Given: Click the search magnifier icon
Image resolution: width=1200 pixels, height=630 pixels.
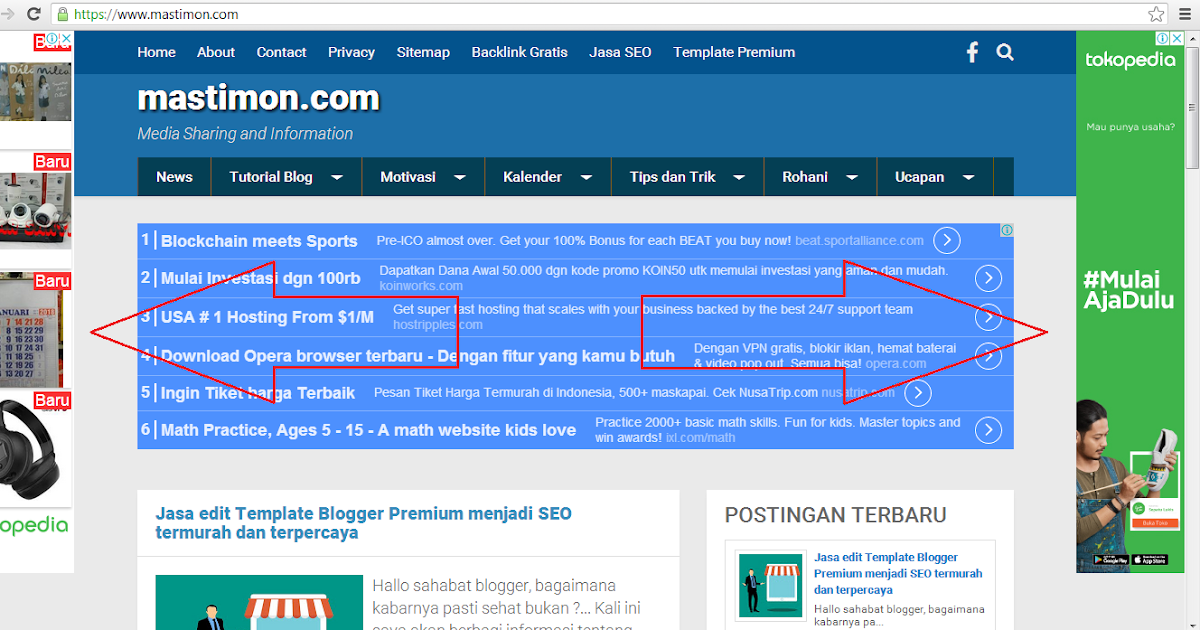Looking at the screenshot, I should (1005, 52).
